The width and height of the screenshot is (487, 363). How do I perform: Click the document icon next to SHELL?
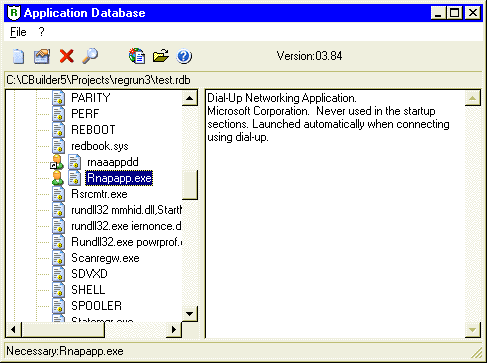point(59,290)
